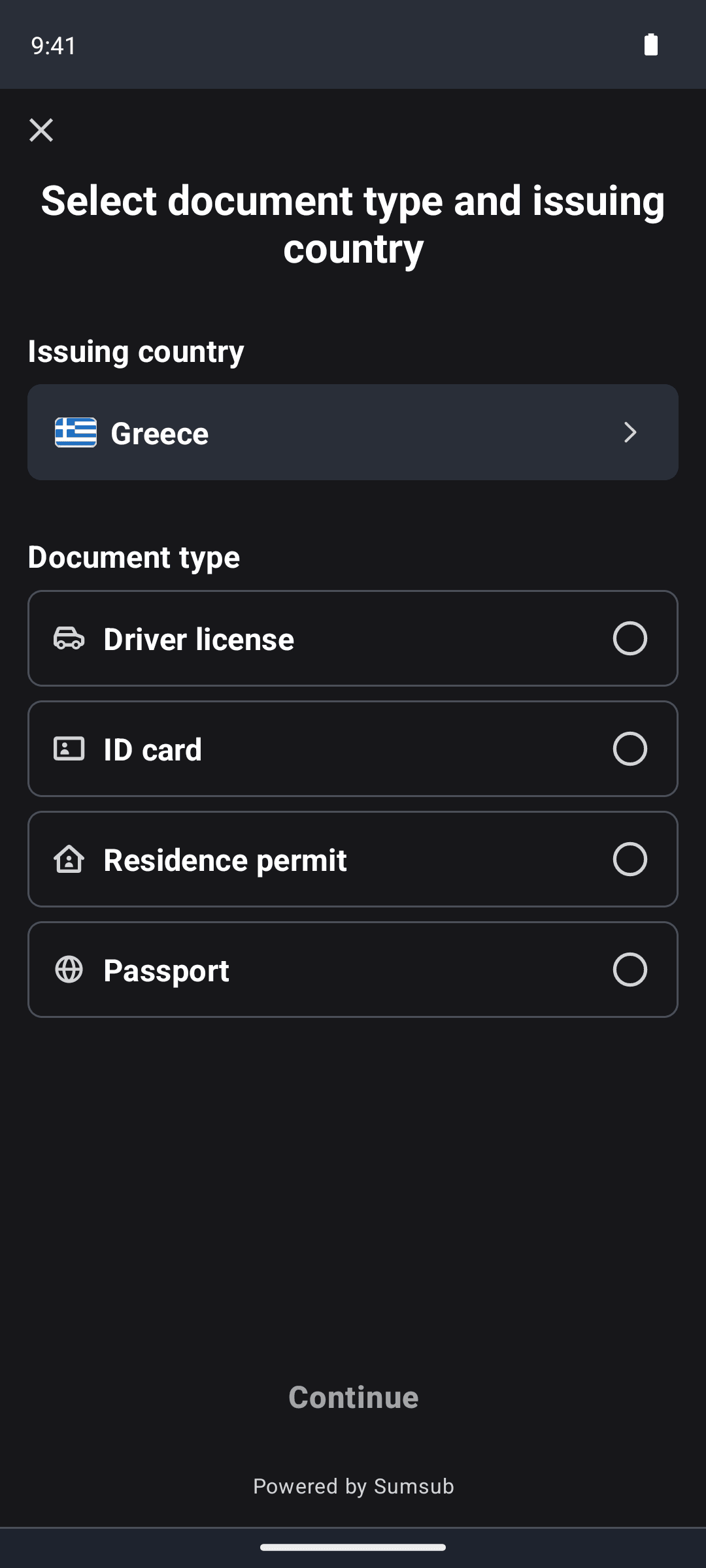Select the ID card radio button
The height and width of the screenshot is (1568, 706).
630,749
